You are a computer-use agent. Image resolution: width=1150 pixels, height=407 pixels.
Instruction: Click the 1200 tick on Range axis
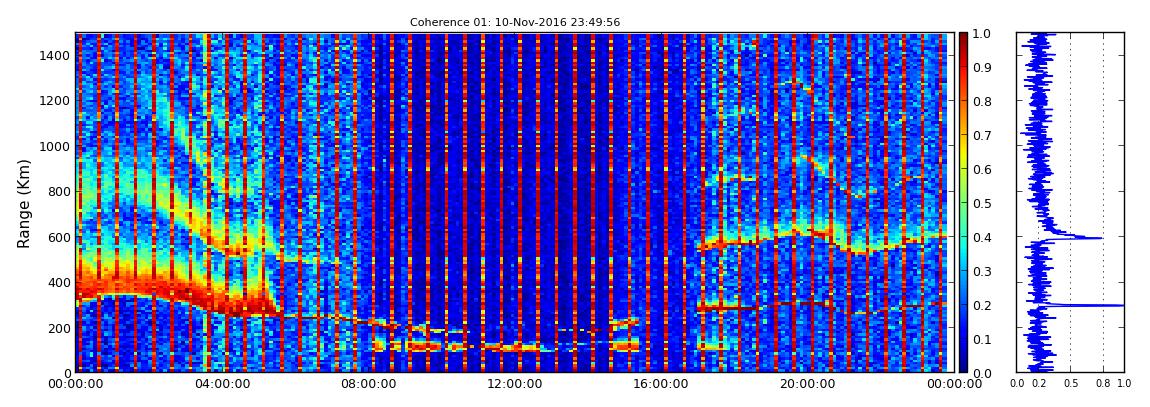click(x=55, y=100)
